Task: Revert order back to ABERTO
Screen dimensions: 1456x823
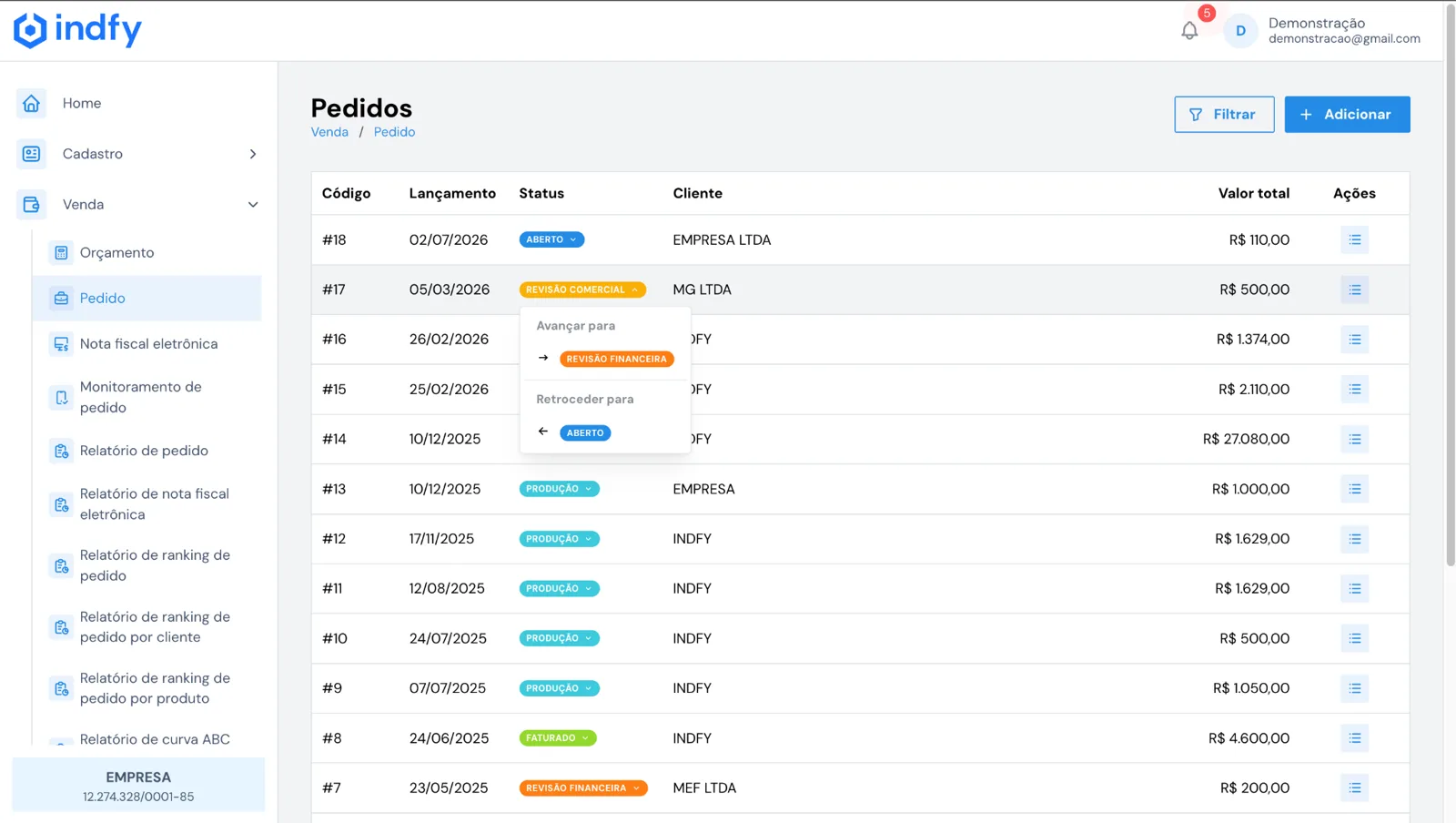Action: (x=585, y=432)
